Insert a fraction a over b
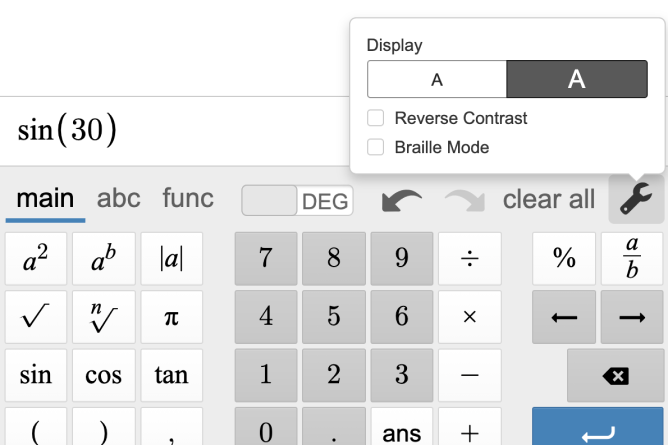The width and height of the screenshot is (668, 445). [x=632, y=258]
